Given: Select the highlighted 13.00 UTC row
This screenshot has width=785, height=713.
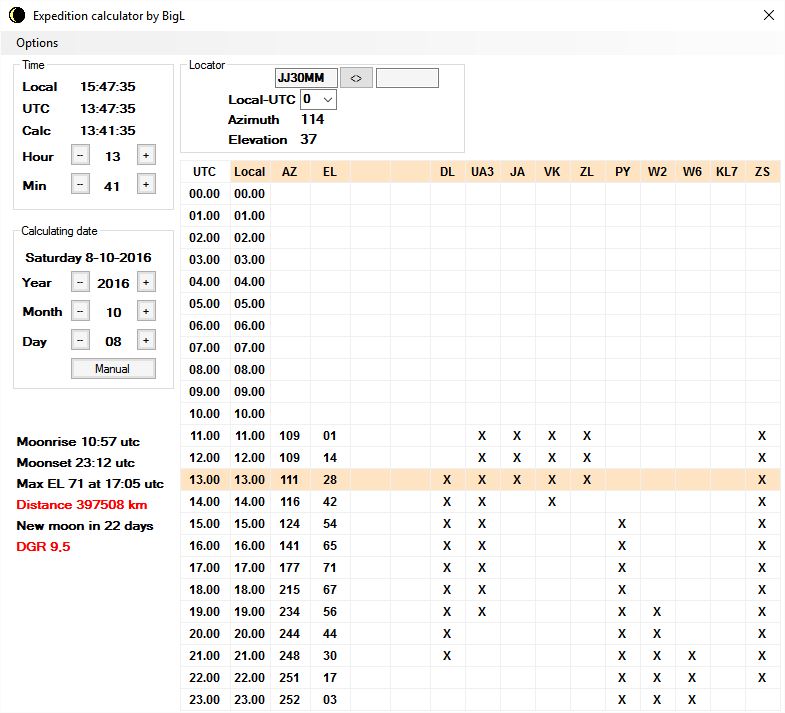Looking at the screenshot, I should (204, 480).
